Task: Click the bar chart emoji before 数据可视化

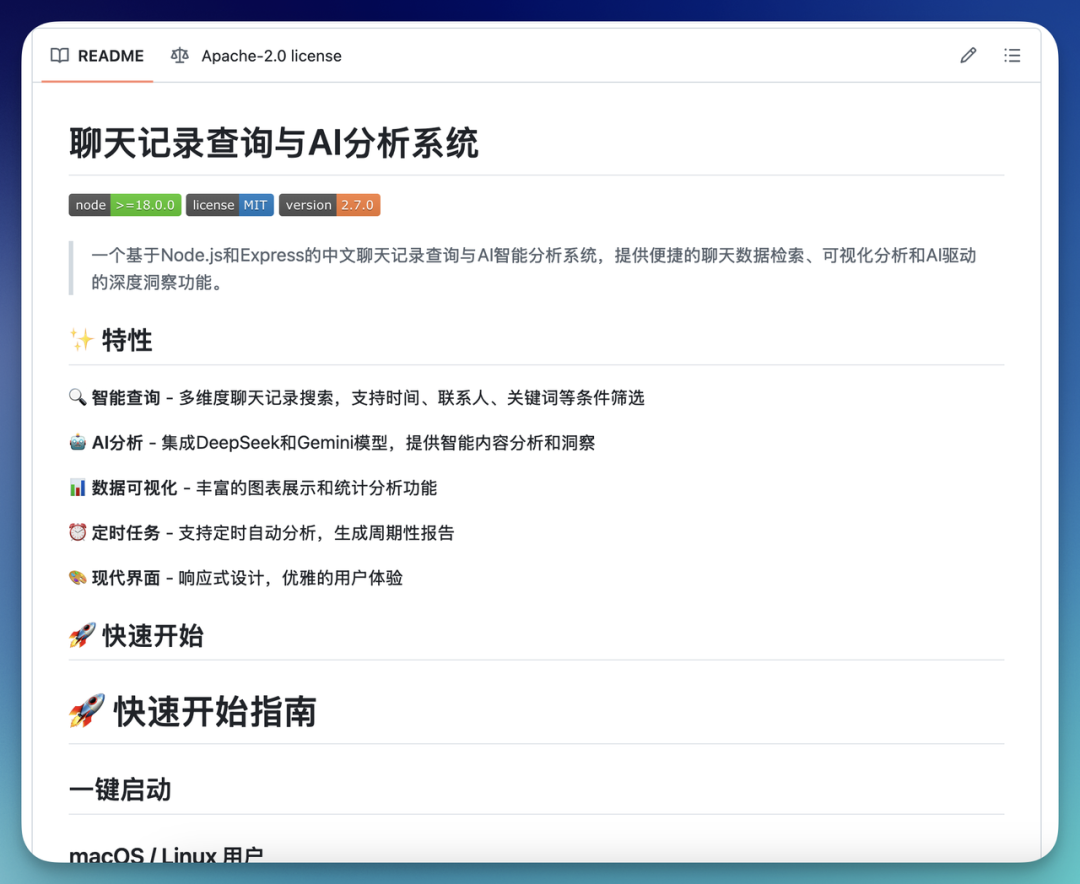Action: (x=77, y=488)
